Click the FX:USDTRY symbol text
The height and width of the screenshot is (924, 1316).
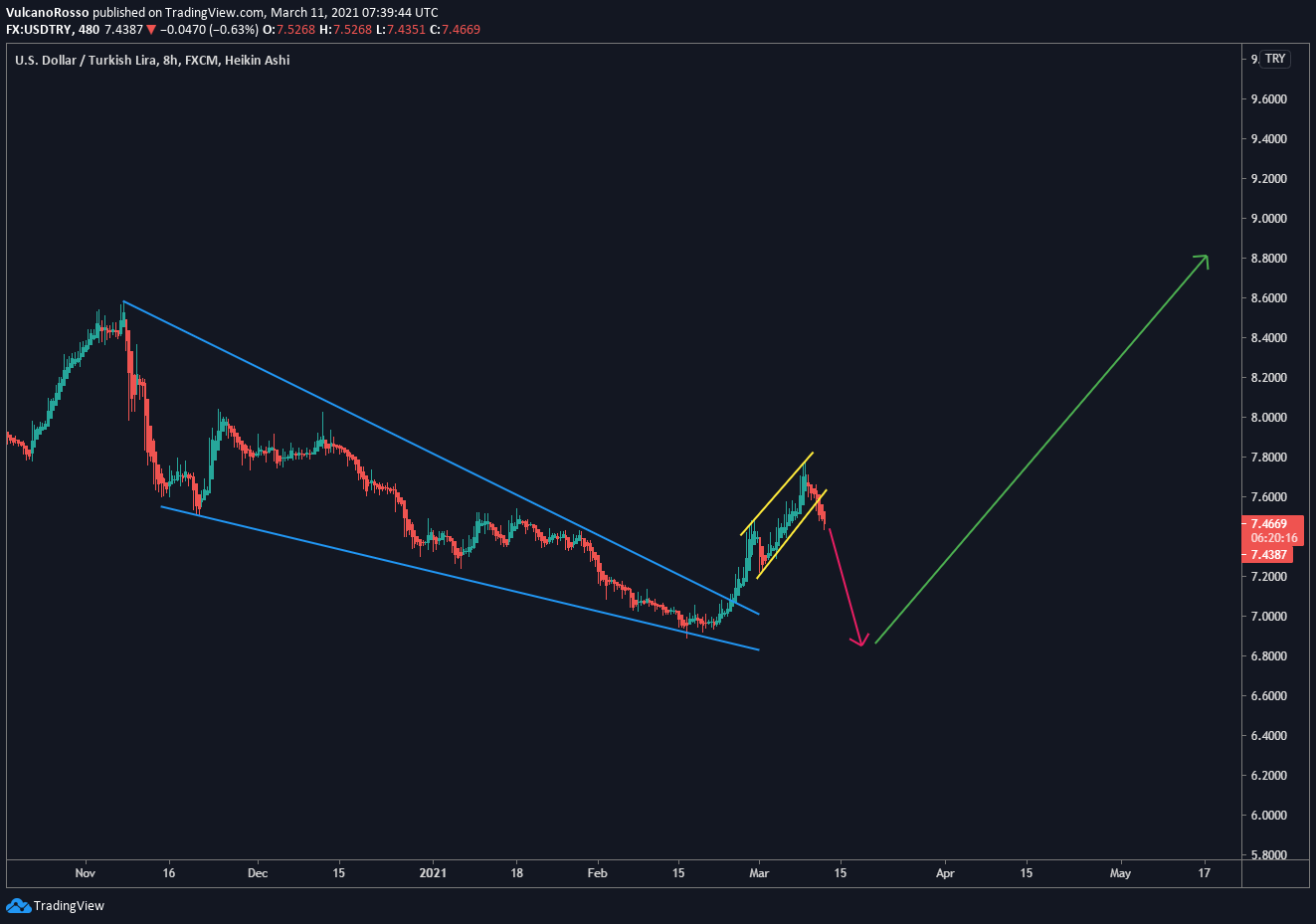click(39, 30)
